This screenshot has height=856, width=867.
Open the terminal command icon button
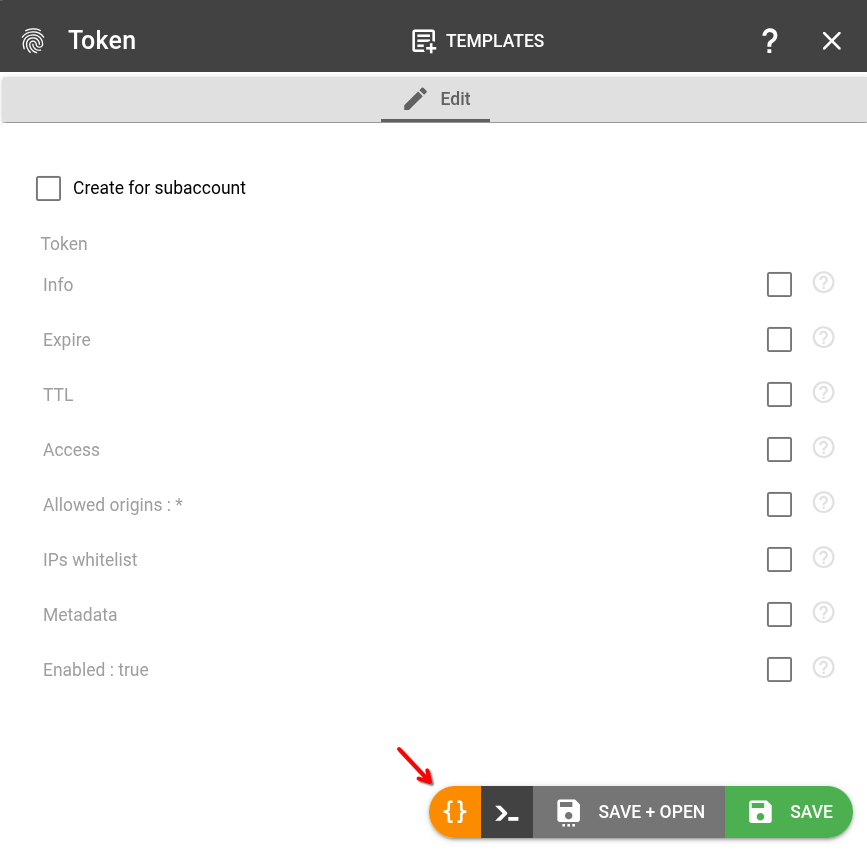click(x=507, y=812)
